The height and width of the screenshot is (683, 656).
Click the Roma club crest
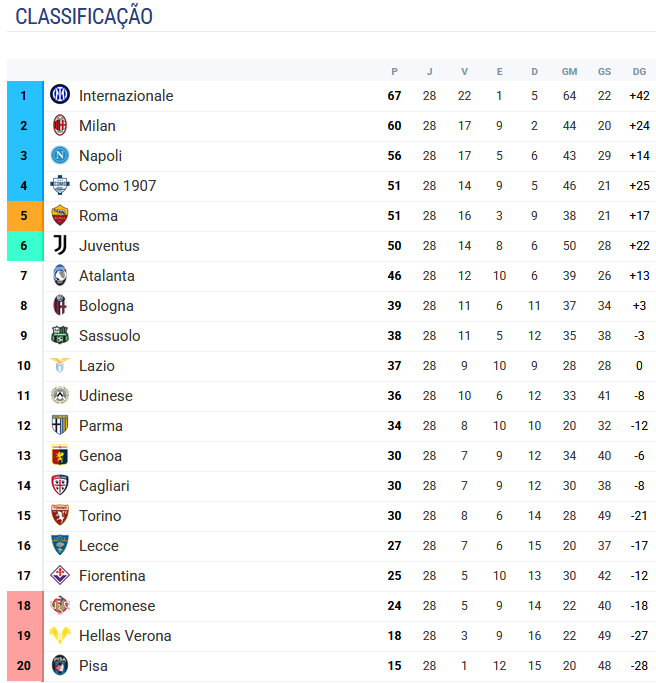(60, 215)
